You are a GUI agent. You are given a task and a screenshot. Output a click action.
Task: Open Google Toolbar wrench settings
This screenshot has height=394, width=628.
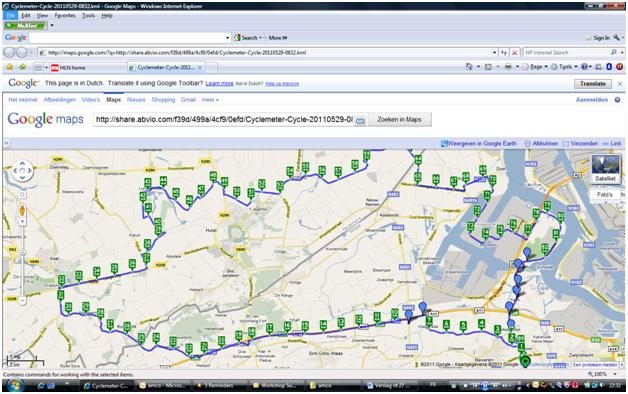pyautogui.click(x=616, y=38)
